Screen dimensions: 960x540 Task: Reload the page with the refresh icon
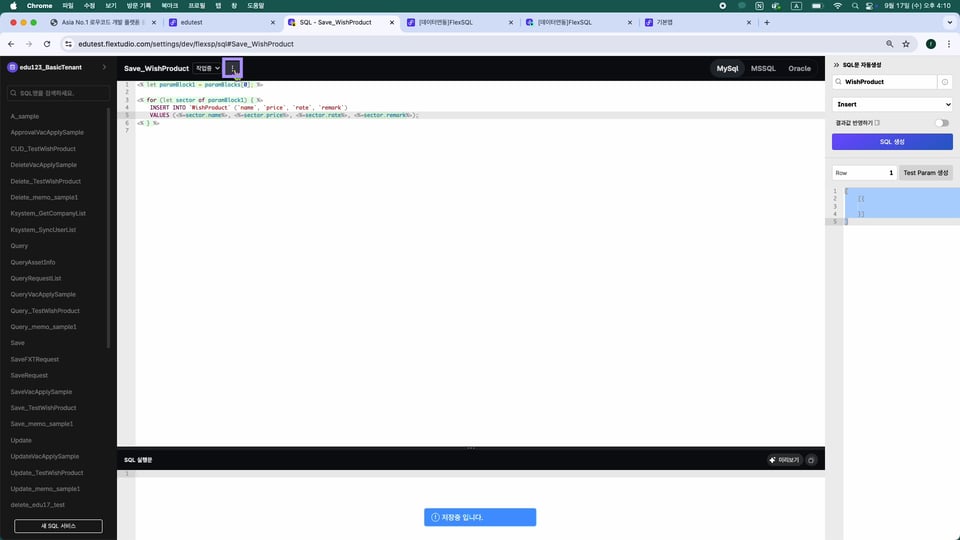tap(47, 44)
